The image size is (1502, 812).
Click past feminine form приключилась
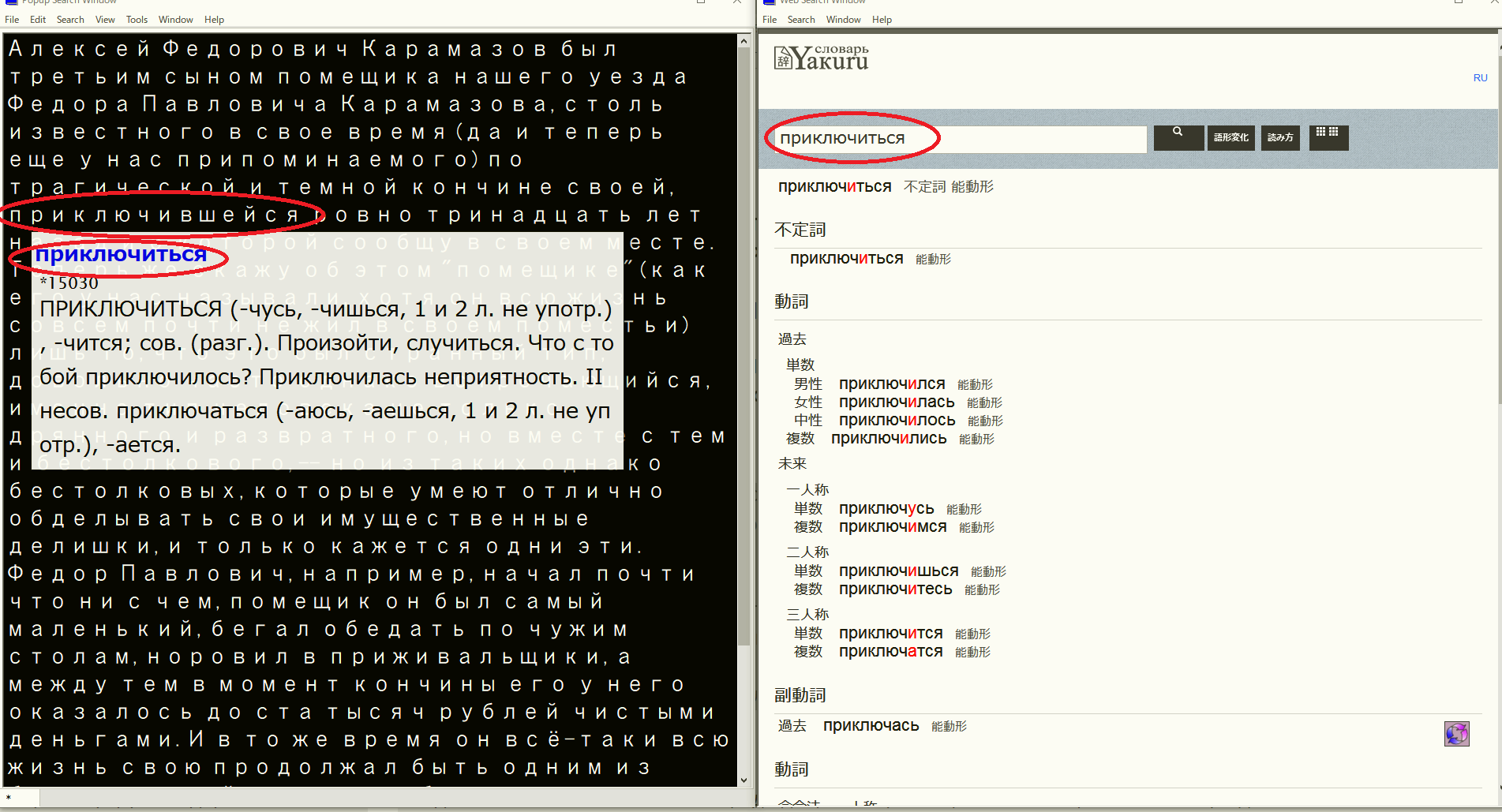(x=897, y=402)
